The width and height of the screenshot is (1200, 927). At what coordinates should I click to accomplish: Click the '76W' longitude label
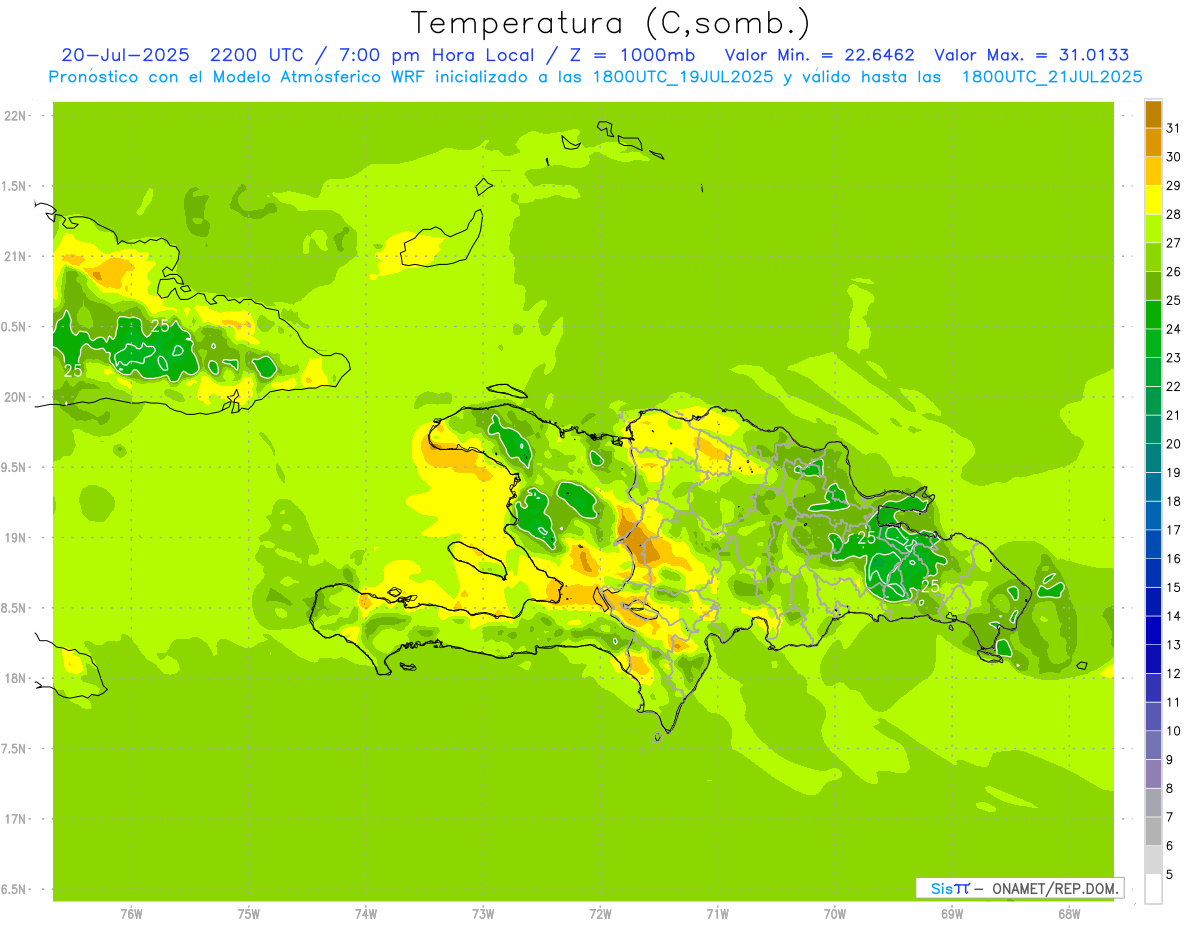tap(131, 913)
